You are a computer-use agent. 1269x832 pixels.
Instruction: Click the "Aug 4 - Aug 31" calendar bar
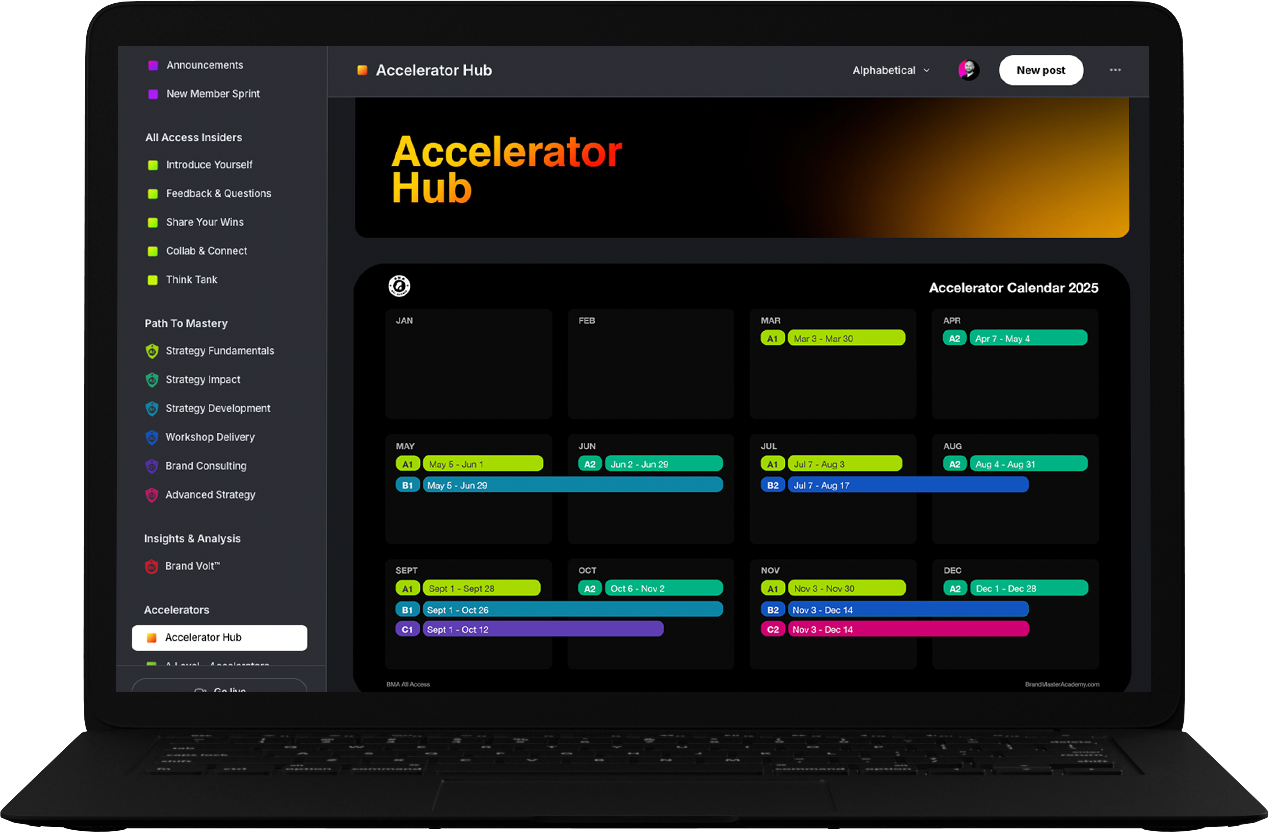(x=1028, y=463)
